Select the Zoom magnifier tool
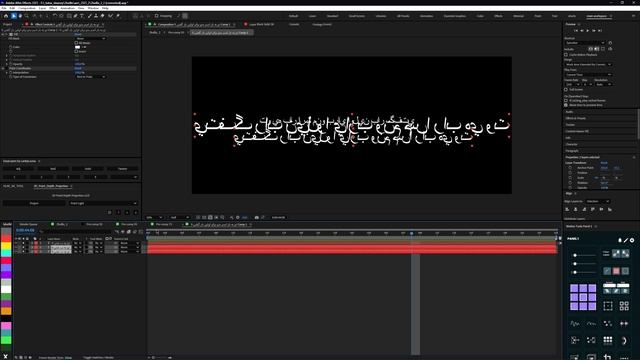 click(27, 16)
